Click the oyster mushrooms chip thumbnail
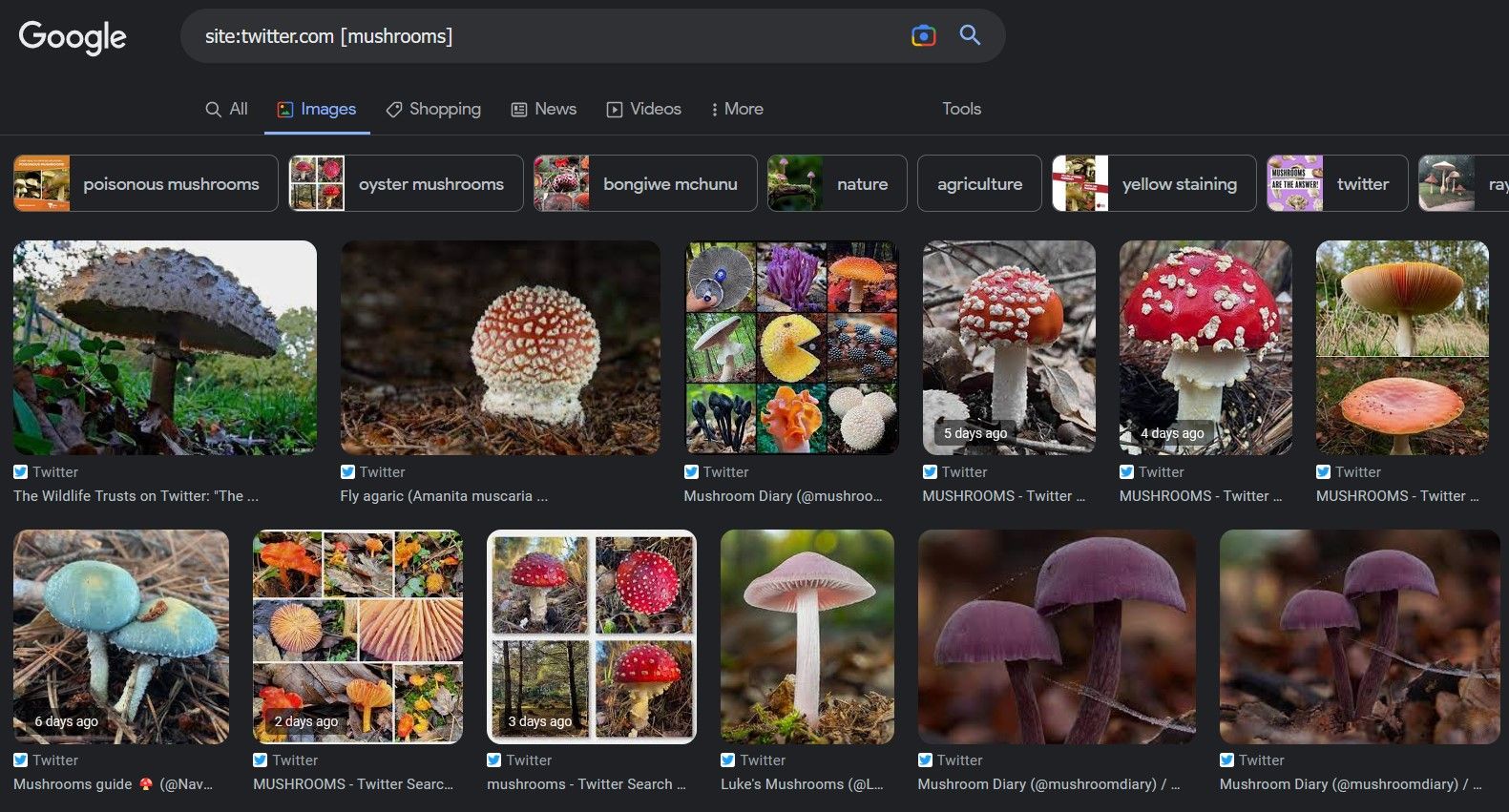 pos(317,183)
